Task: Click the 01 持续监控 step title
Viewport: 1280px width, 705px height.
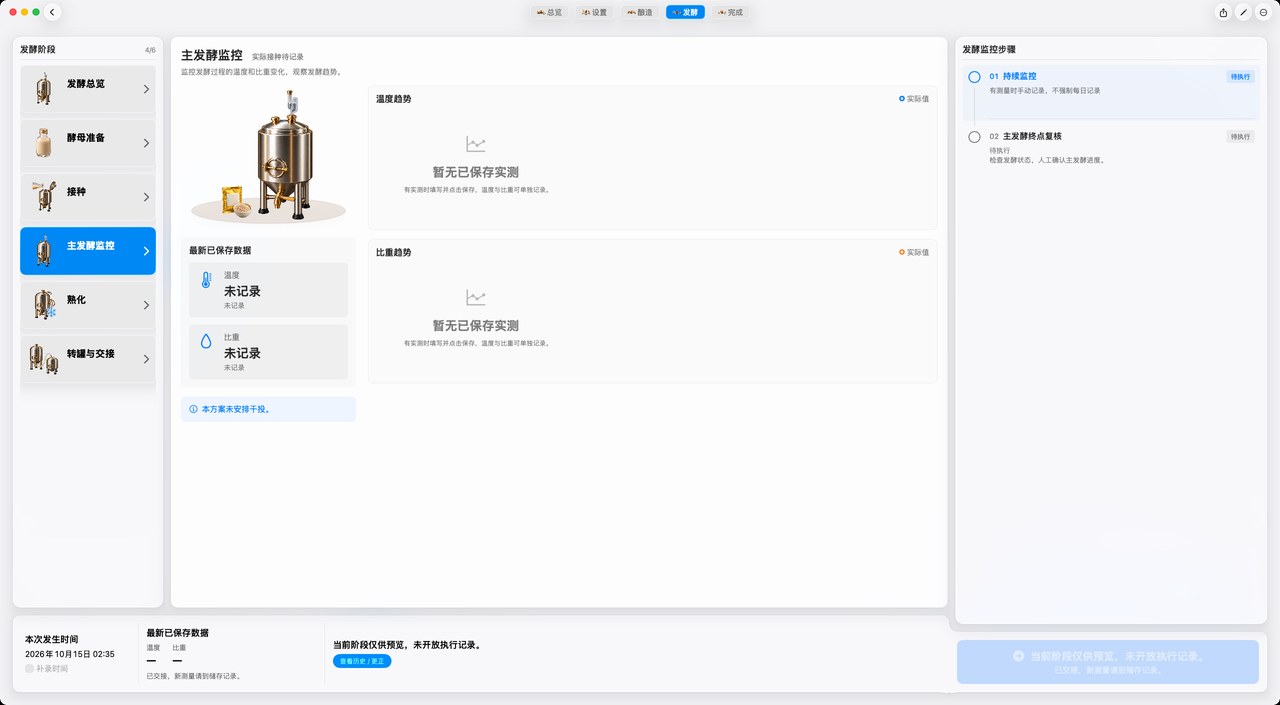Action: point(1013,76)
